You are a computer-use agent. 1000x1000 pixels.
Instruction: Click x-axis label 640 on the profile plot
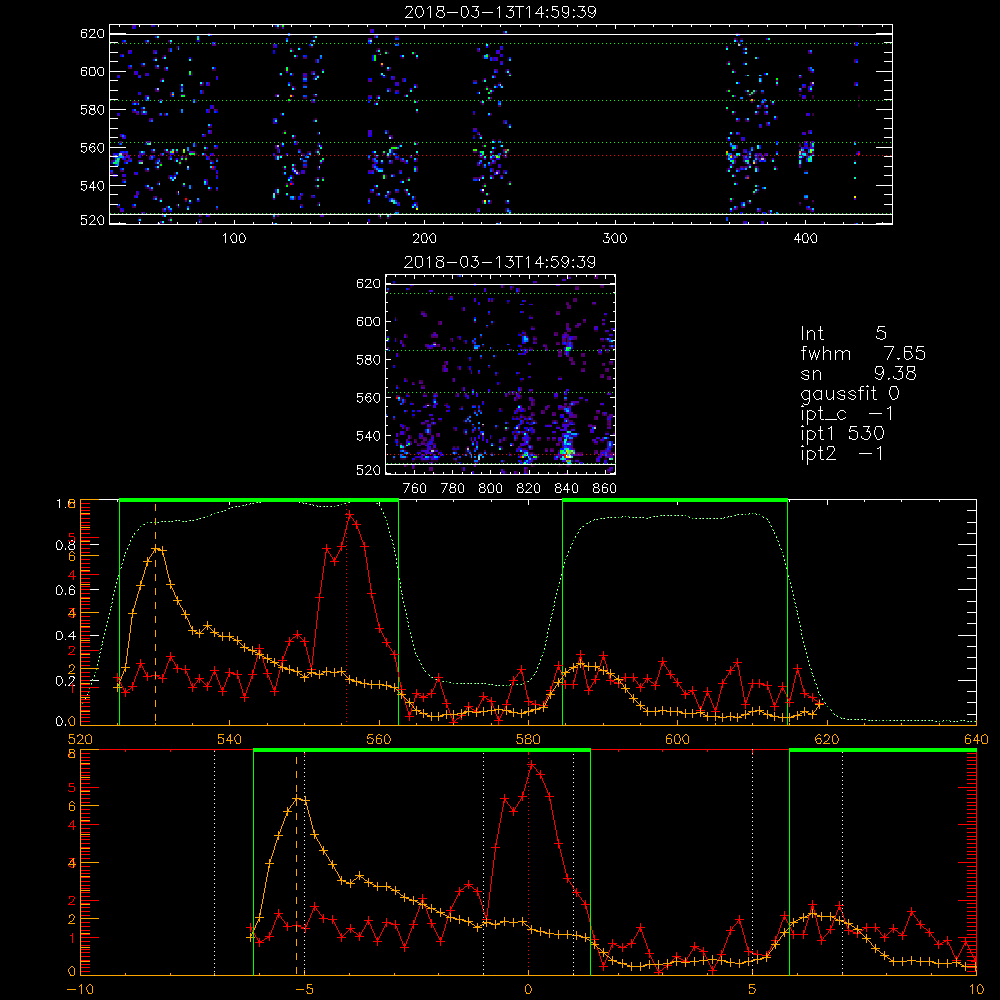point(976,739)
